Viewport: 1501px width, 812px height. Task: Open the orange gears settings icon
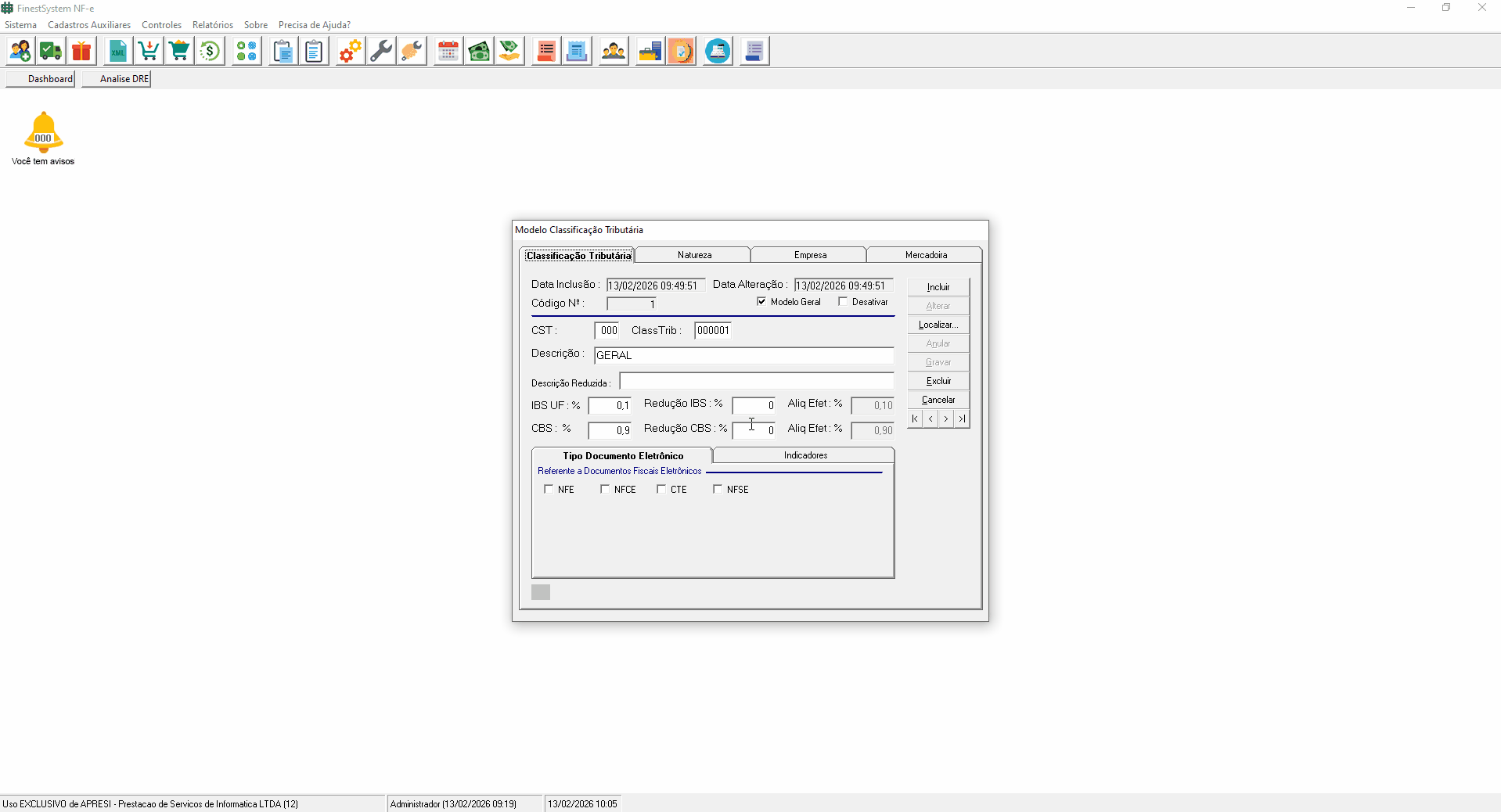pos(350,52)
